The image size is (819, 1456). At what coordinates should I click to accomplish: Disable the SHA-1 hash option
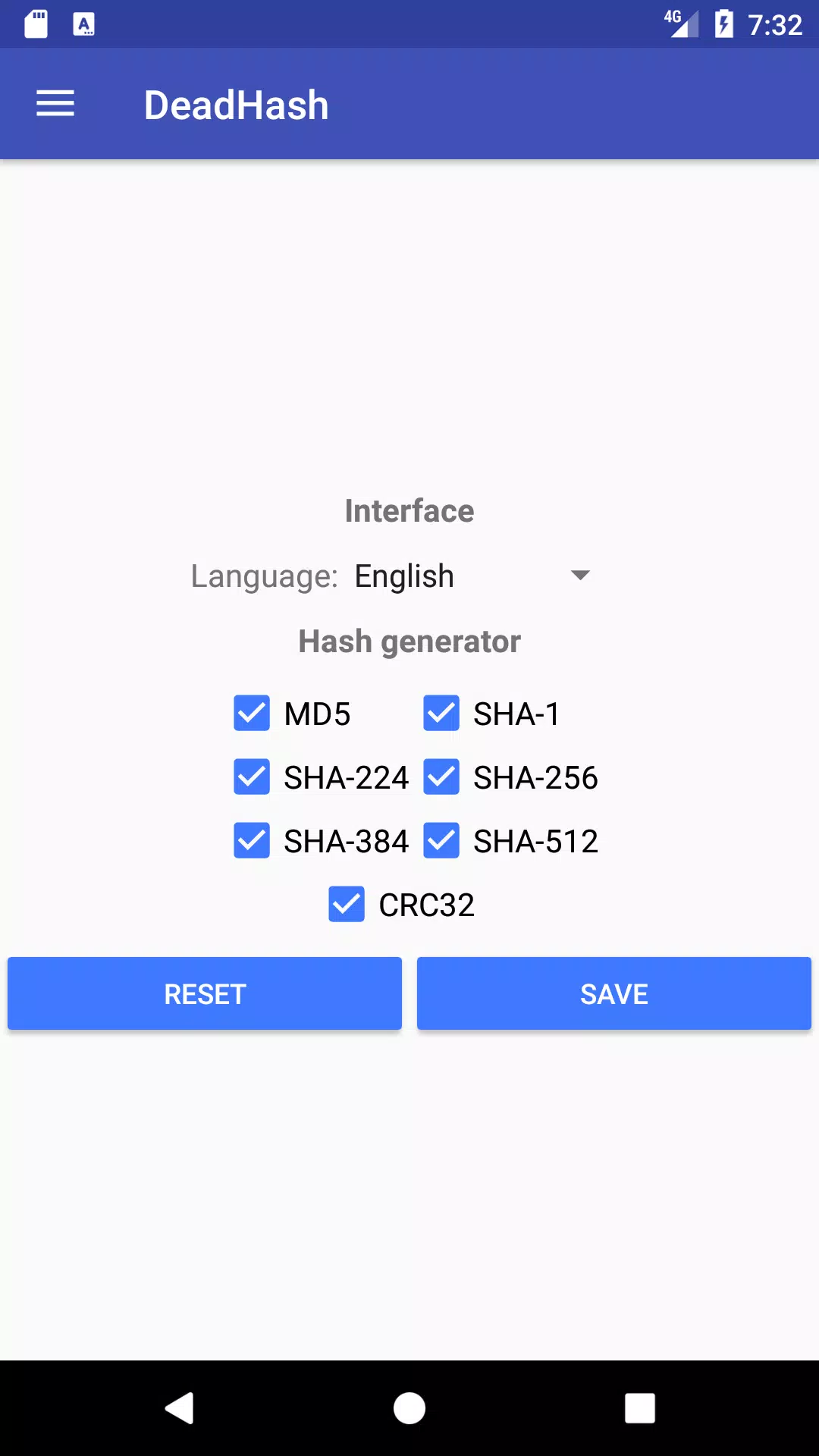[441, 713]
